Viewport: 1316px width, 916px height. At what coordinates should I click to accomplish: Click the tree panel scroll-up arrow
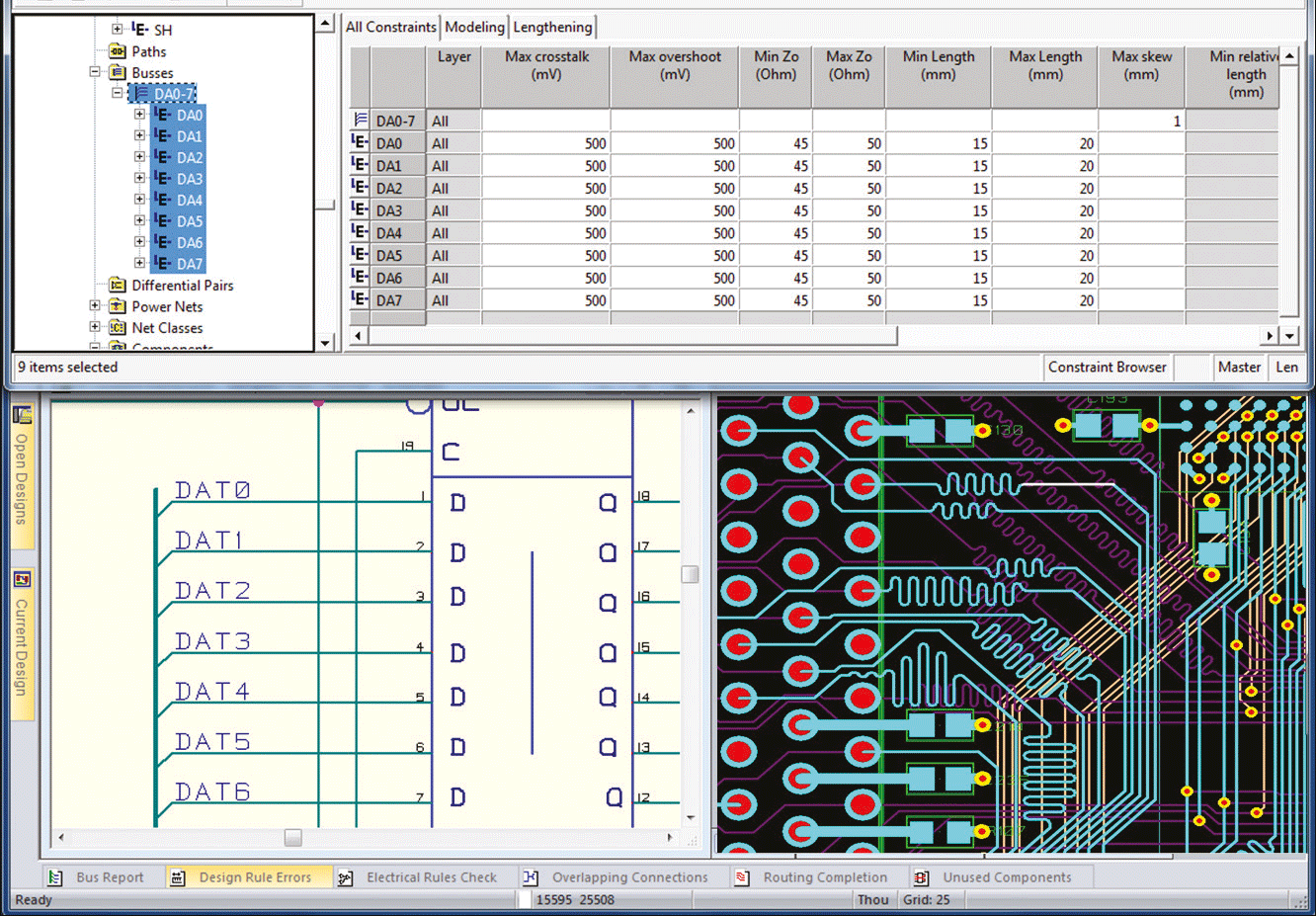[x=325, y=24]
